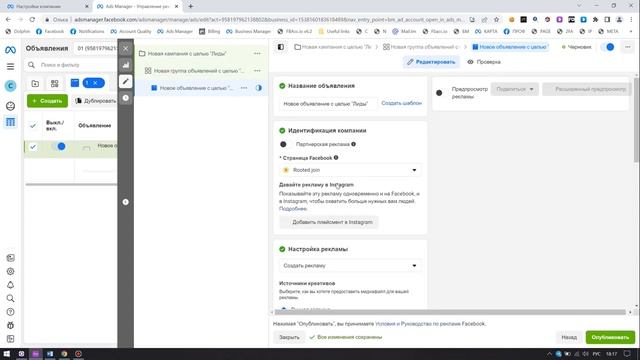Toggle the Партнерская реклама switch
Viewport: 640px width, 360px height.
[284, 144]
